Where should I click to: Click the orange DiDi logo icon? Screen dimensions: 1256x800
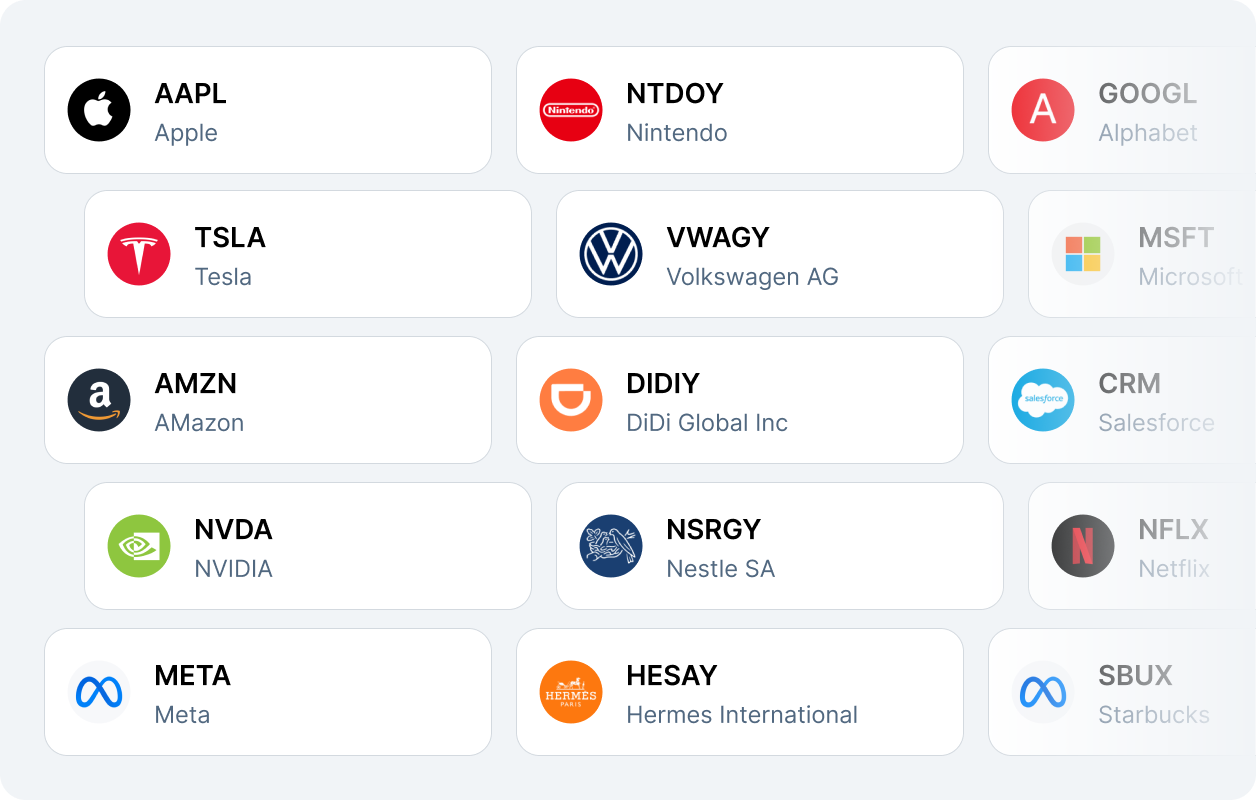[x=571, y=400]
